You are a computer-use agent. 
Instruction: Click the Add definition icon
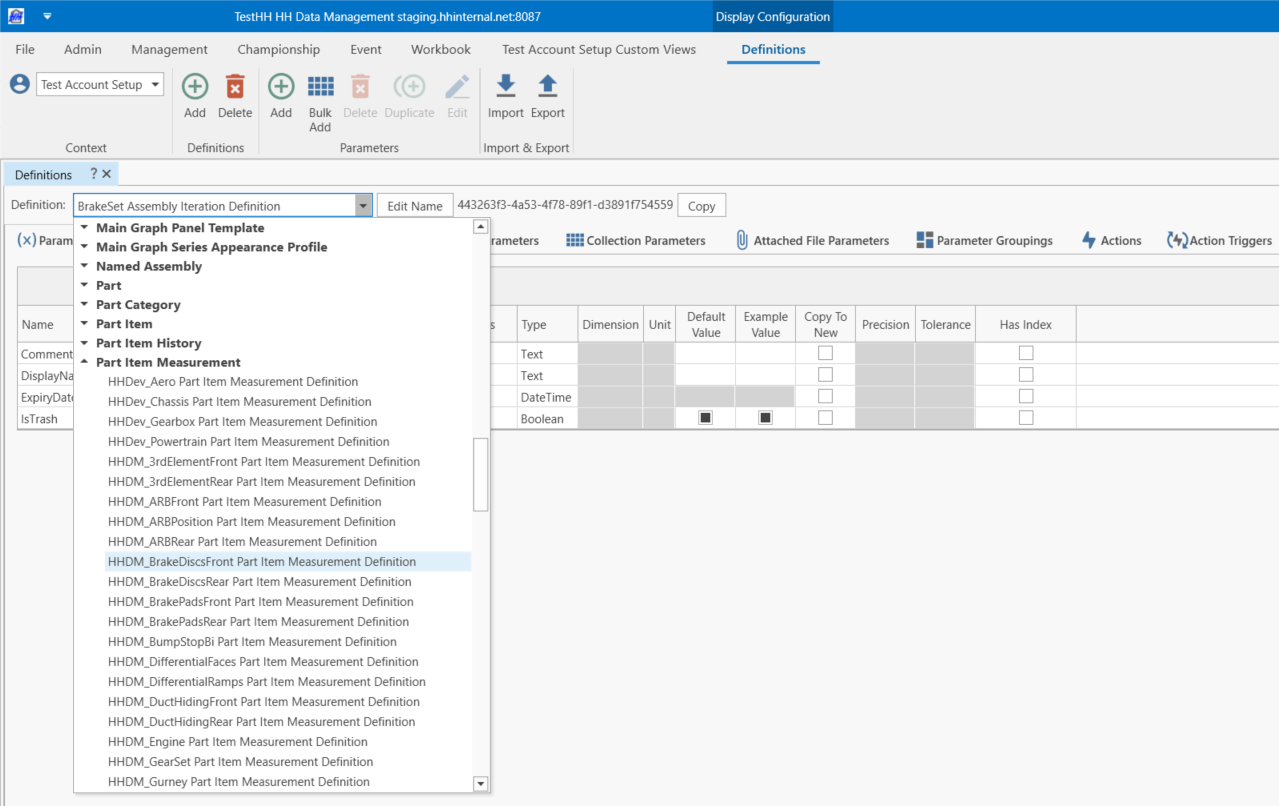tap(195, 87)
